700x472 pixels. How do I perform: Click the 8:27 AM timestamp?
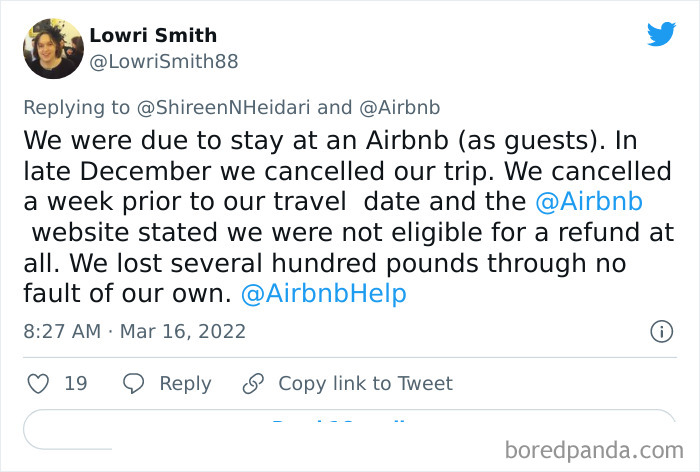63,331
